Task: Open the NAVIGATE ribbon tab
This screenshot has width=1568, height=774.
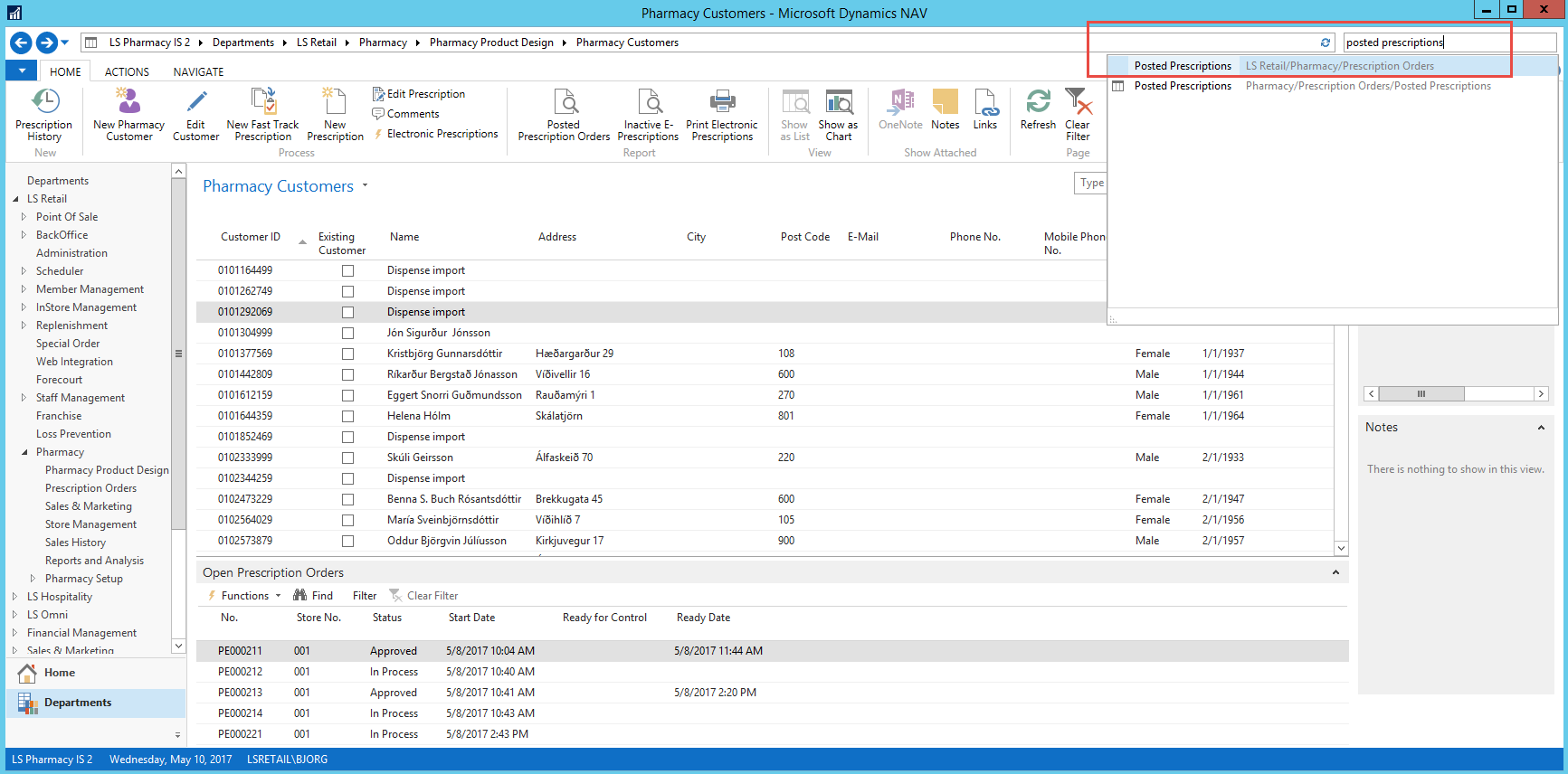Action: click(198, 72)
